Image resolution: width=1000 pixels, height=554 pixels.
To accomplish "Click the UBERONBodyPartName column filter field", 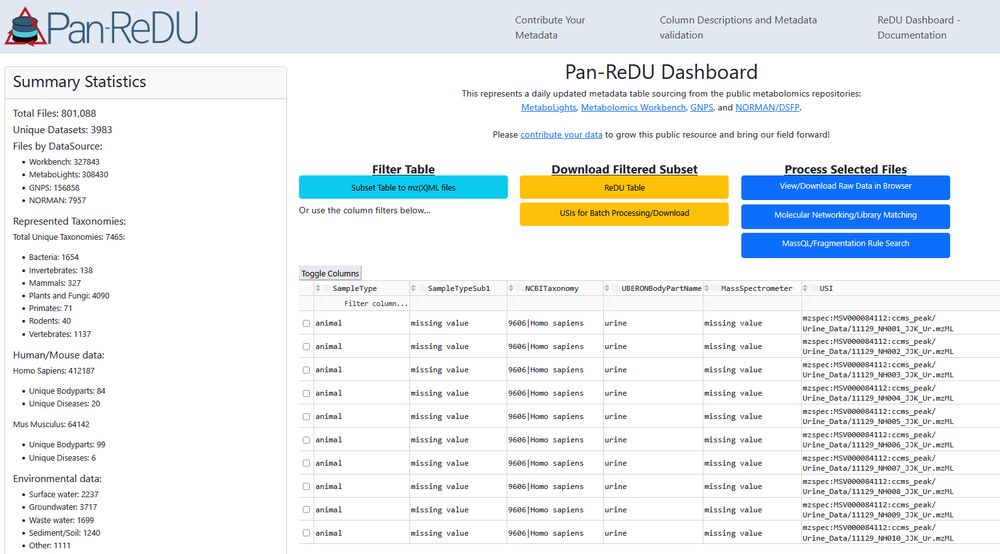I will [x=652, y=303].
